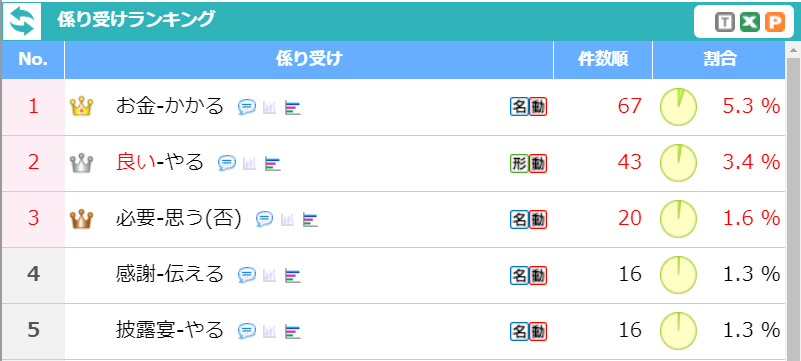
Task: Click the trend graph icon next to お金-かかる
Action: coord(269,107)
